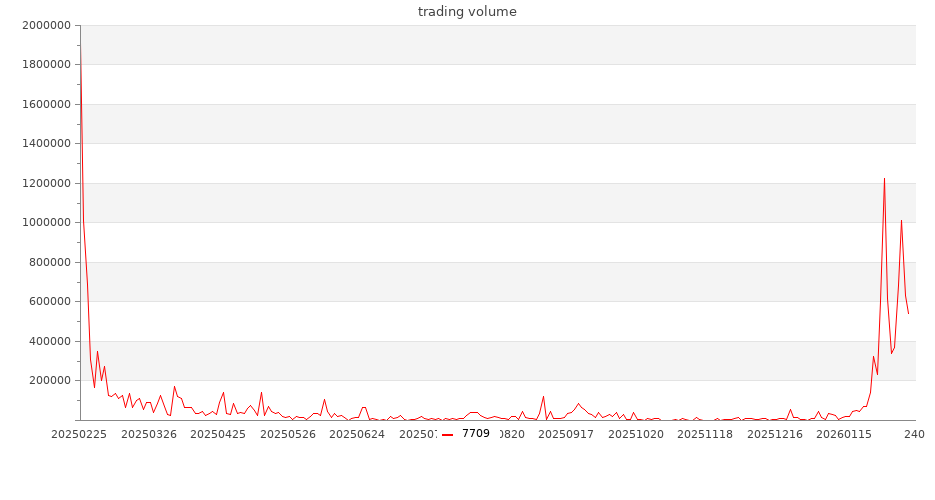Click the "trading volume" chart title
The image size is (935, 500).
point(467,12)
